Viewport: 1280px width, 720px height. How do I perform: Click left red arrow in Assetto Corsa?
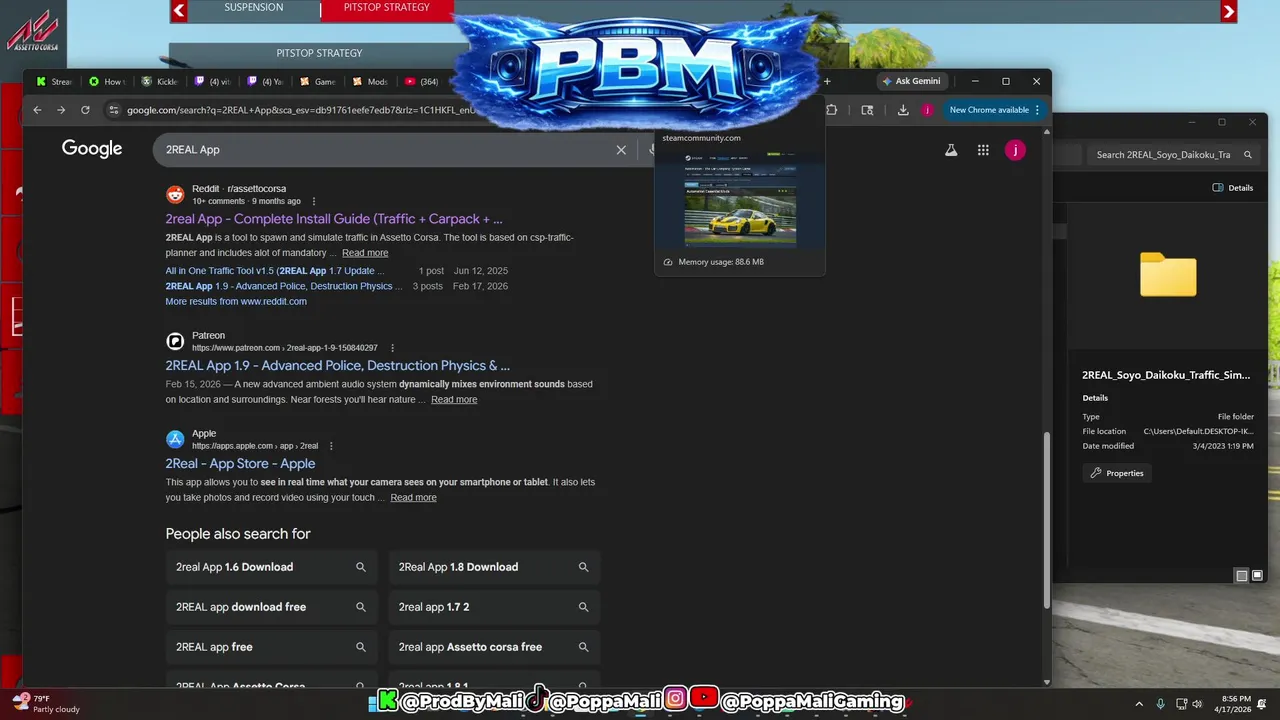179,11
